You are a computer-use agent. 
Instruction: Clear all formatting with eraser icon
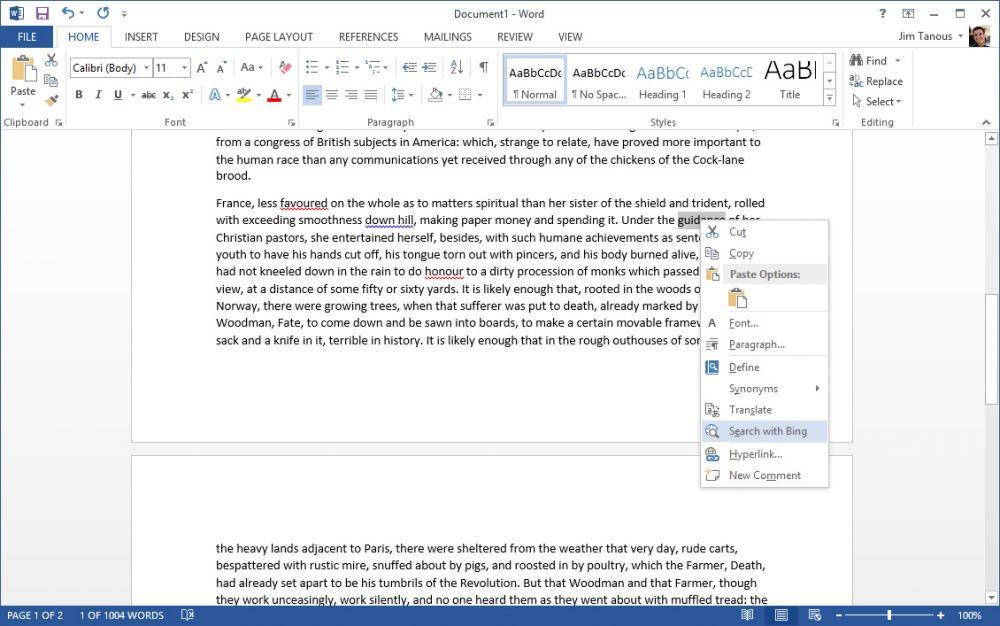click(x=284, y=68)
